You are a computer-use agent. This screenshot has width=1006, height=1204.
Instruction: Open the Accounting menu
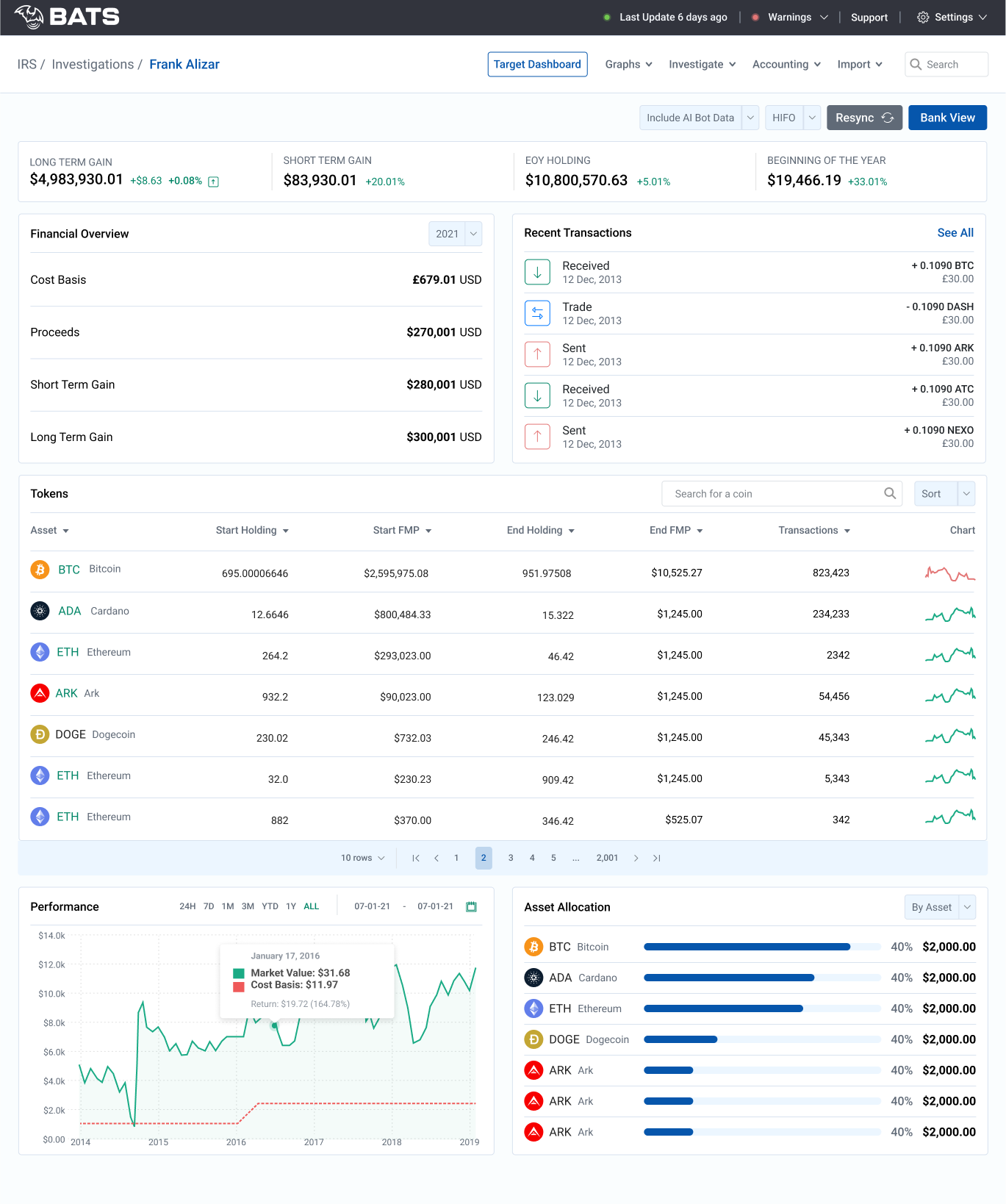786,65
